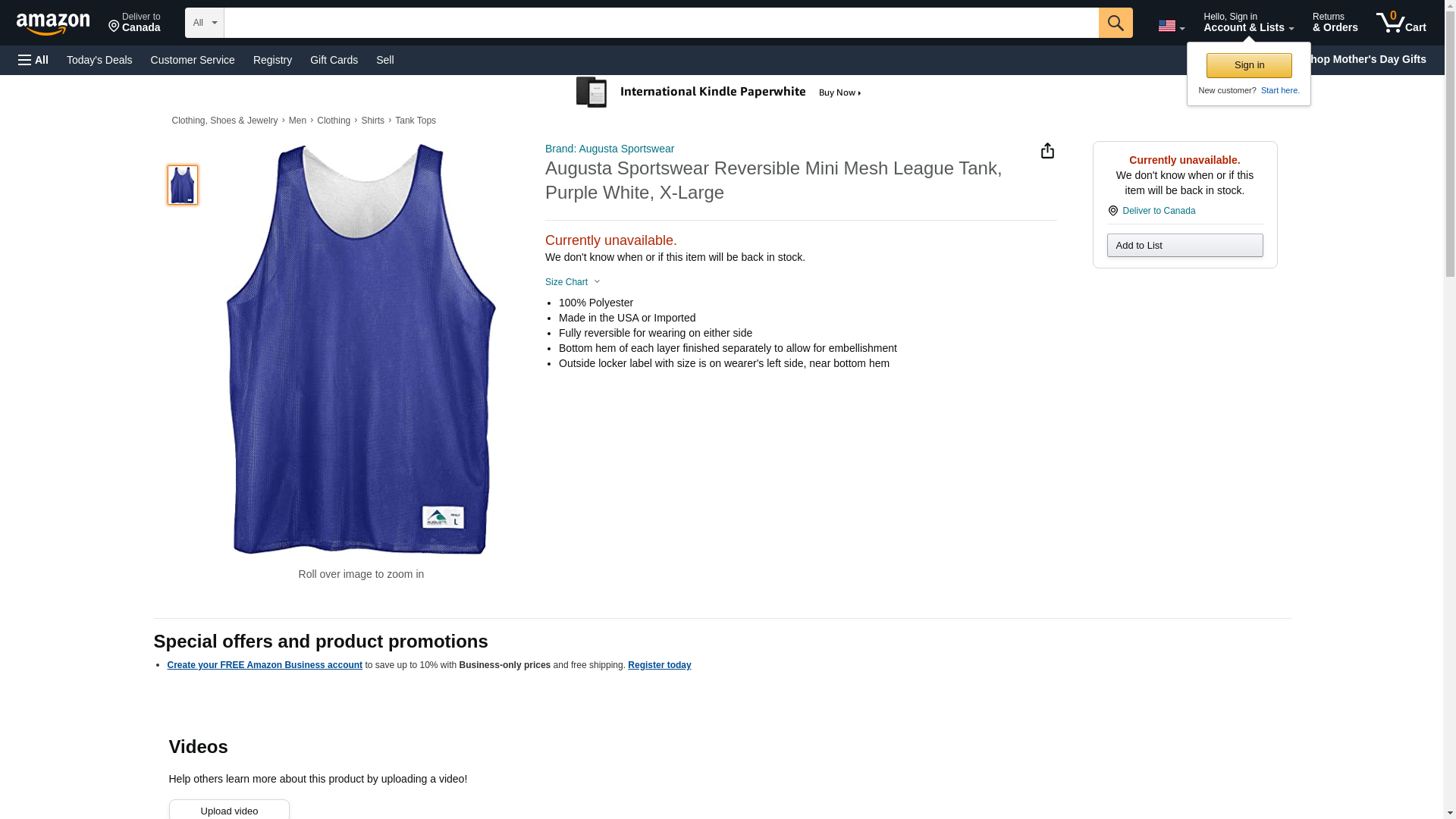Click the Amazon logo

pyautogui.click(x=53, y=24)
